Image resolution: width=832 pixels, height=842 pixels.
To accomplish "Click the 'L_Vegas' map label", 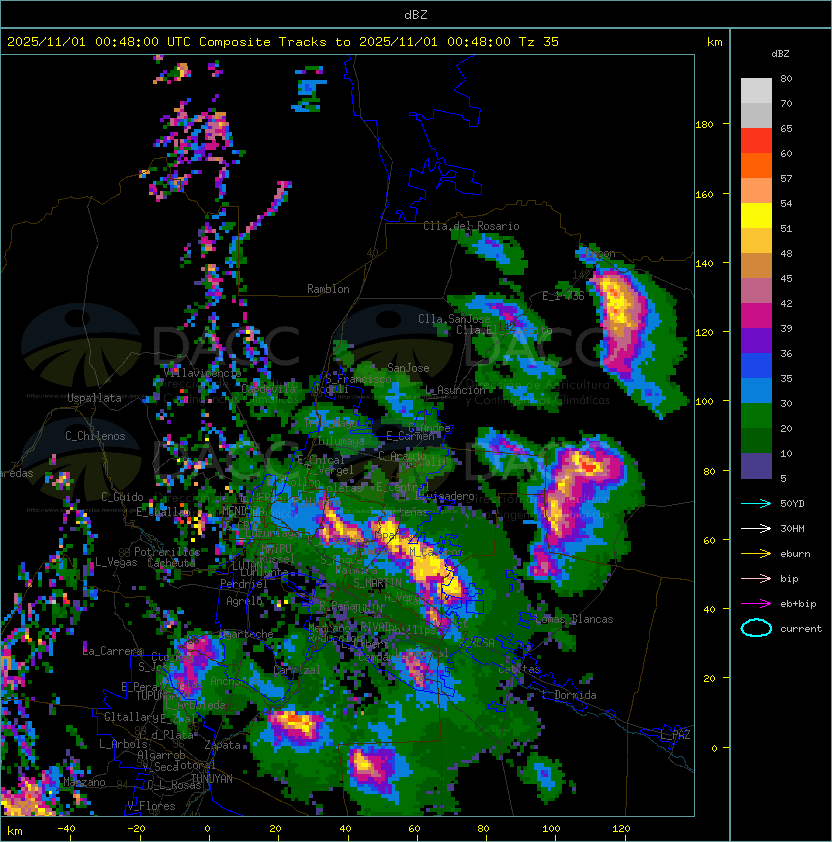I will [x=116, y=562].
